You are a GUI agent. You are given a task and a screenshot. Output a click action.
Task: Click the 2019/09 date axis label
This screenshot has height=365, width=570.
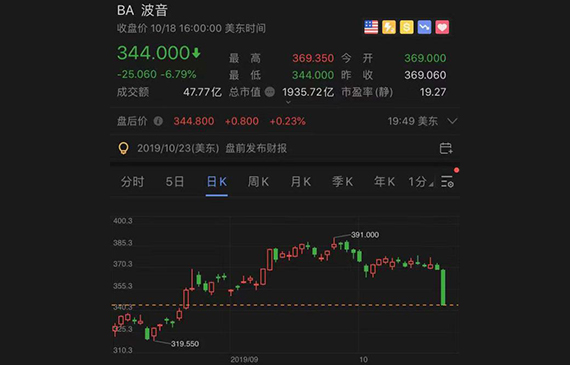(244, 360)
